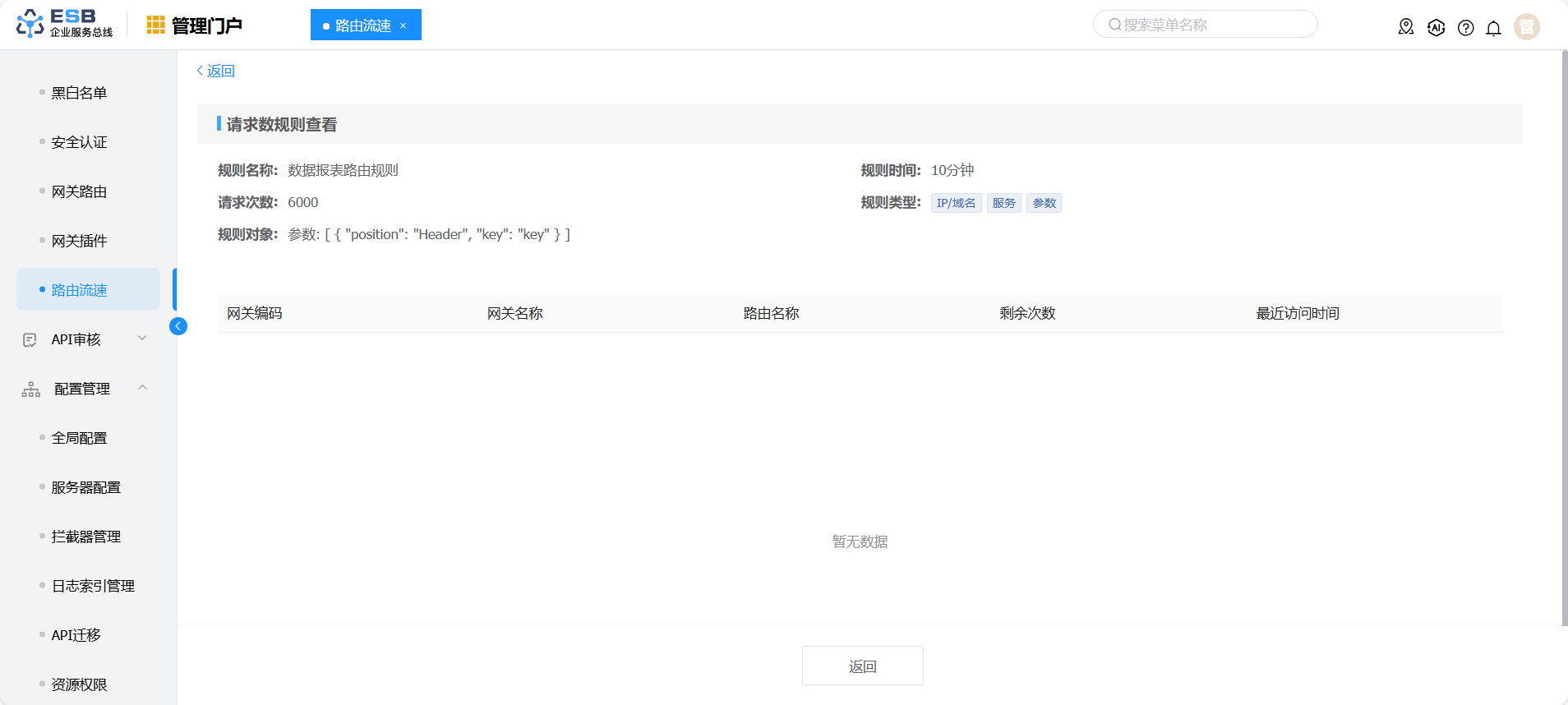Click the user avatar icon

1526,26
